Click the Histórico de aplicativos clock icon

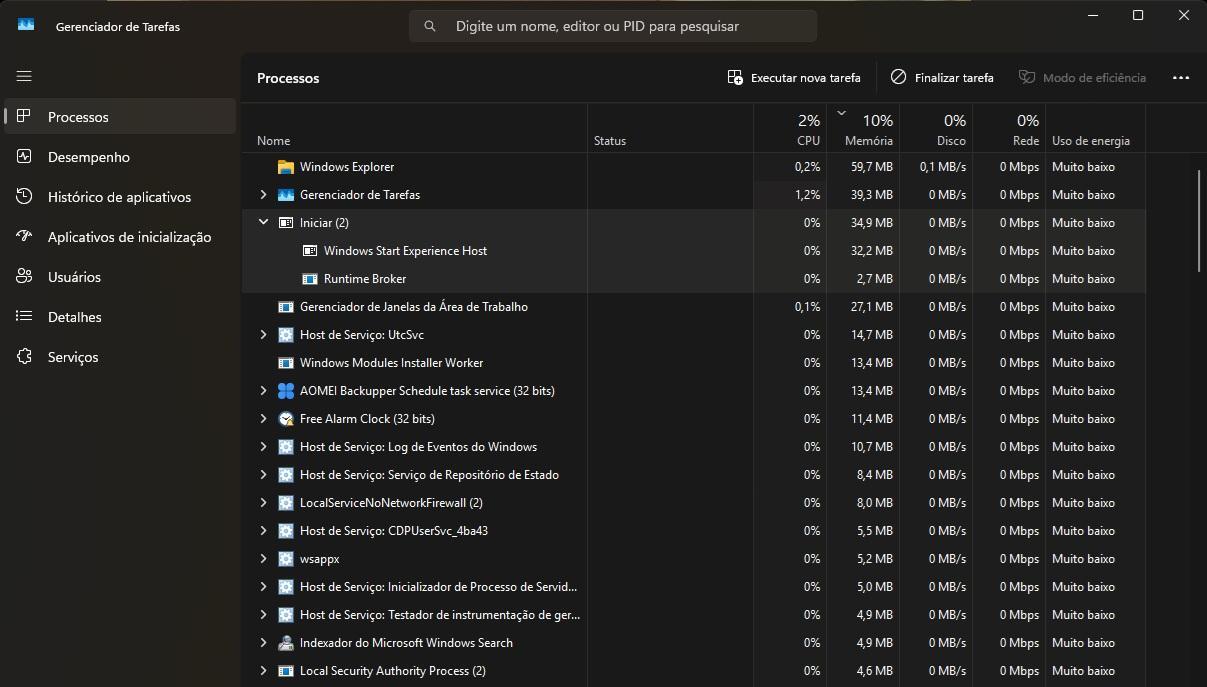tap(25, 197)
